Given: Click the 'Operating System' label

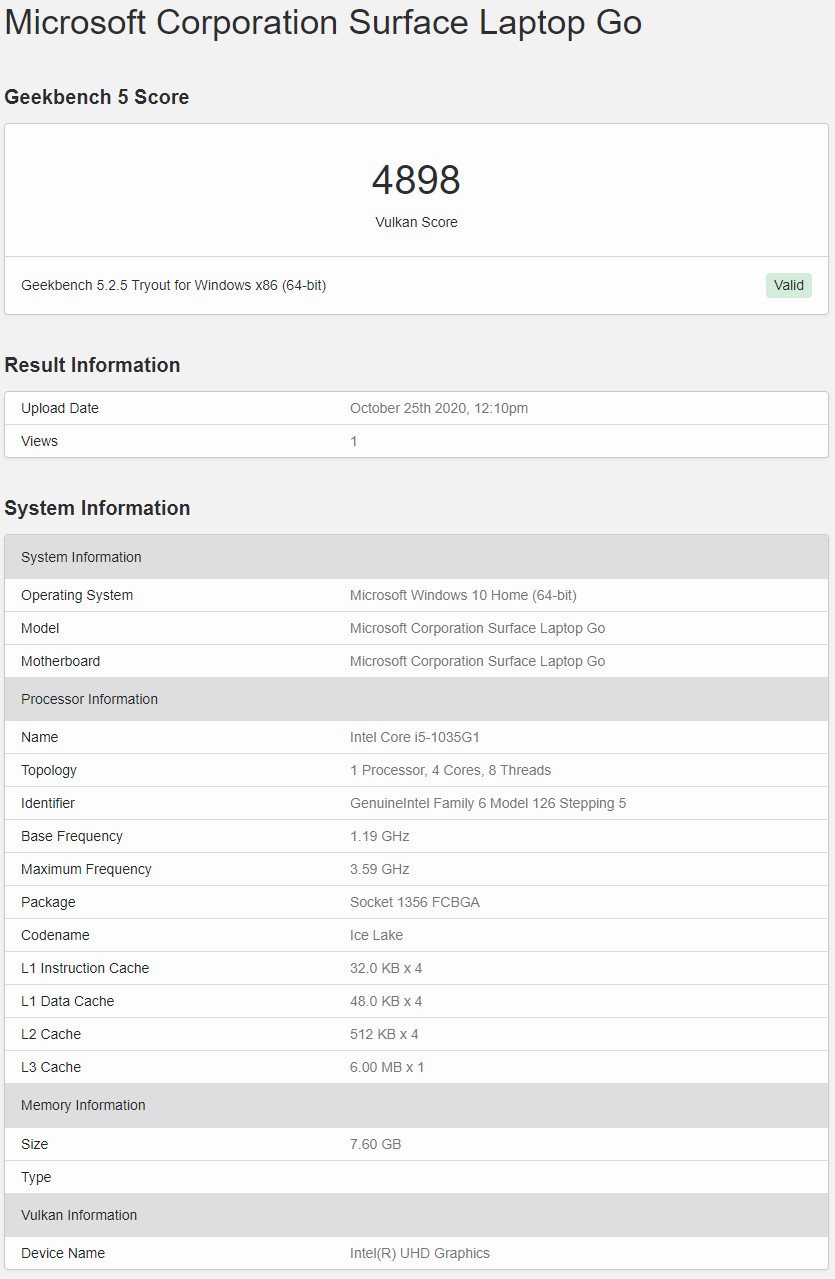Looking at the screenshot, I should [x=77, y=595].
